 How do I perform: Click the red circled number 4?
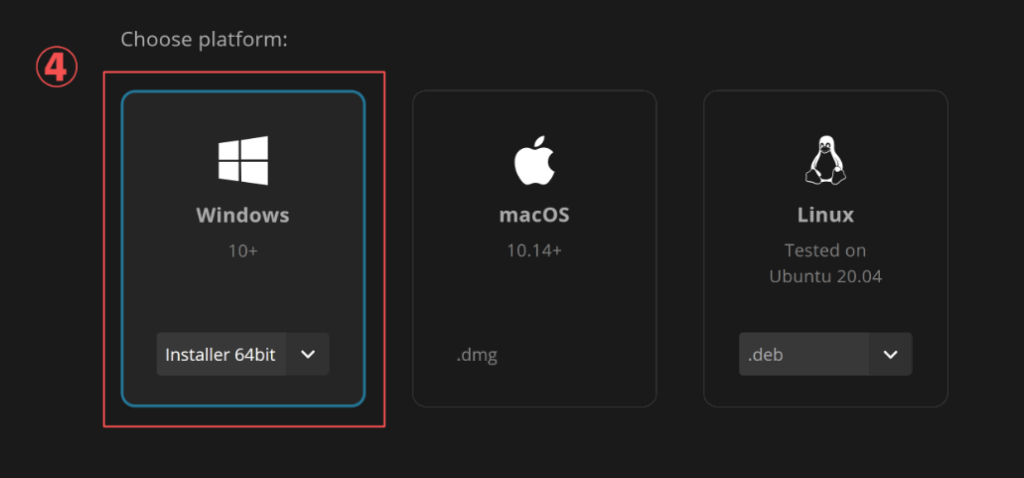click(x=57, y=67)
